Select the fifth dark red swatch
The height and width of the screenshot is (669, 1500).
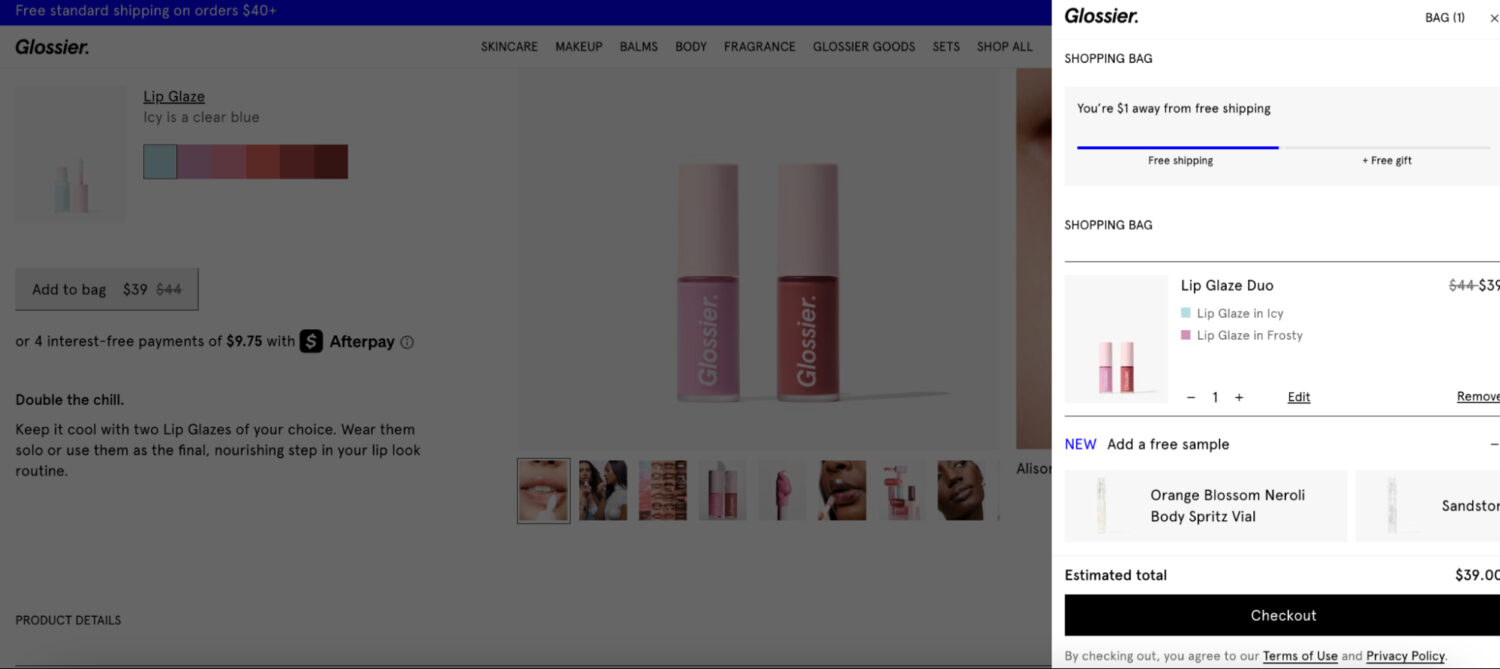[297, 162]
